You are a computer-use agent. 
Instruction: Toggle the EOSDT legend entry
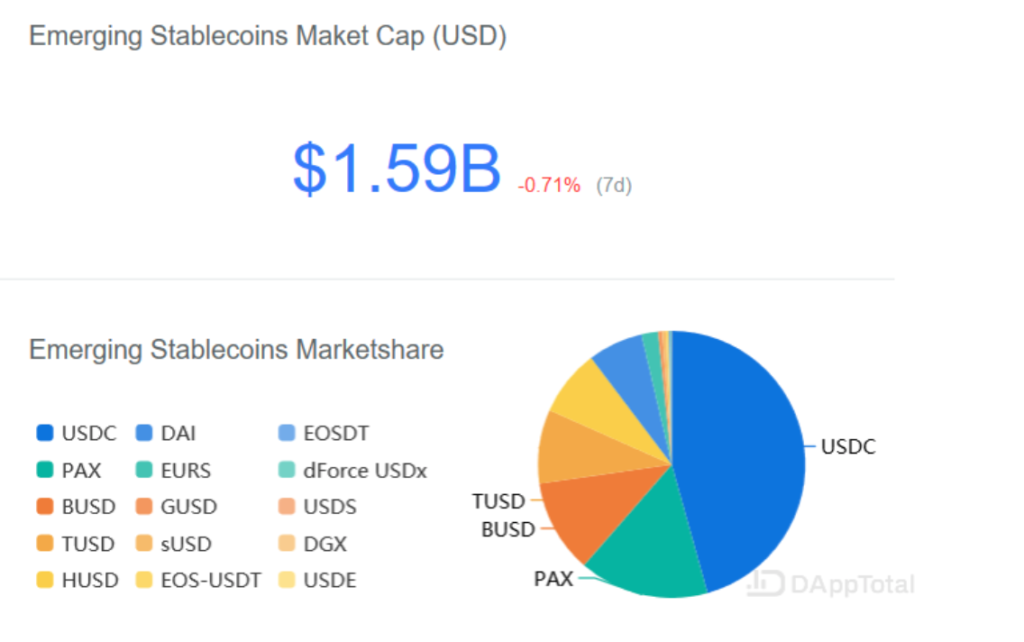click(323, 433)
